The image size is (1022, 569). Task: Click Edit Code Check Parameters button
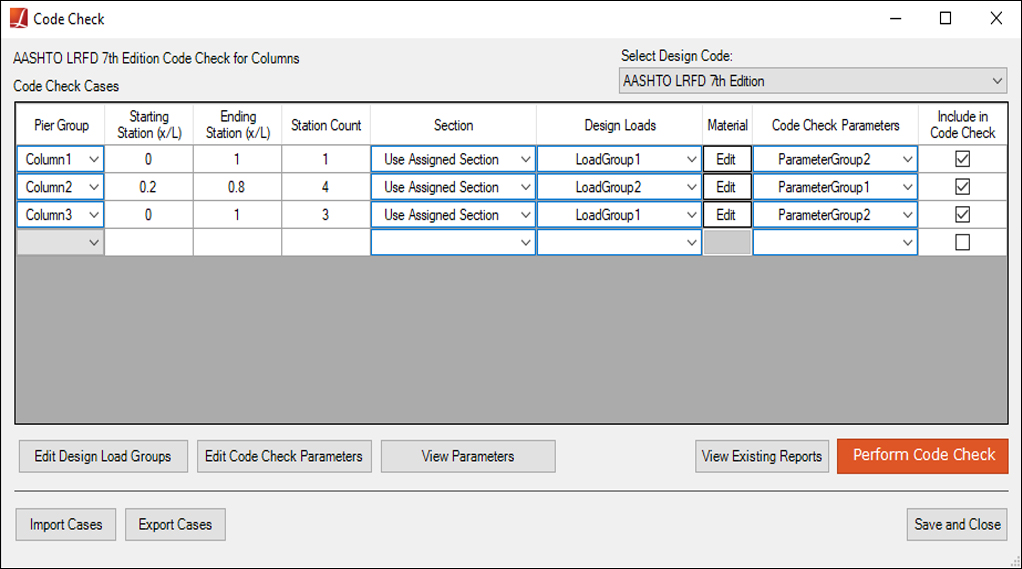pyautogui.click(x=284, y=456)
